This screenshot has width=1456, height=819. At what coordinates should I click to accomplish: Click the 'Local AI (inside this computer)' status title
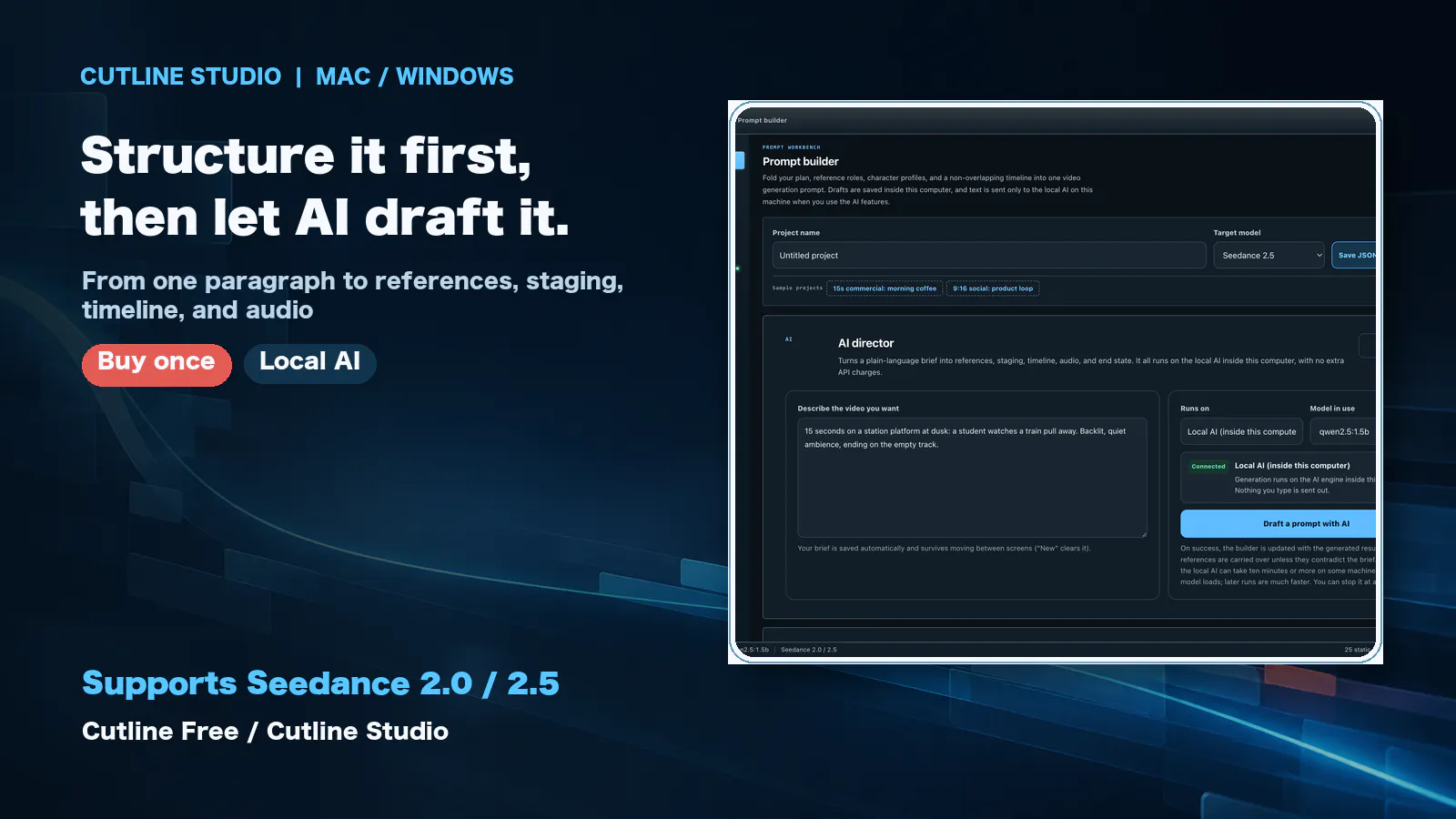tap(1292, 466)
